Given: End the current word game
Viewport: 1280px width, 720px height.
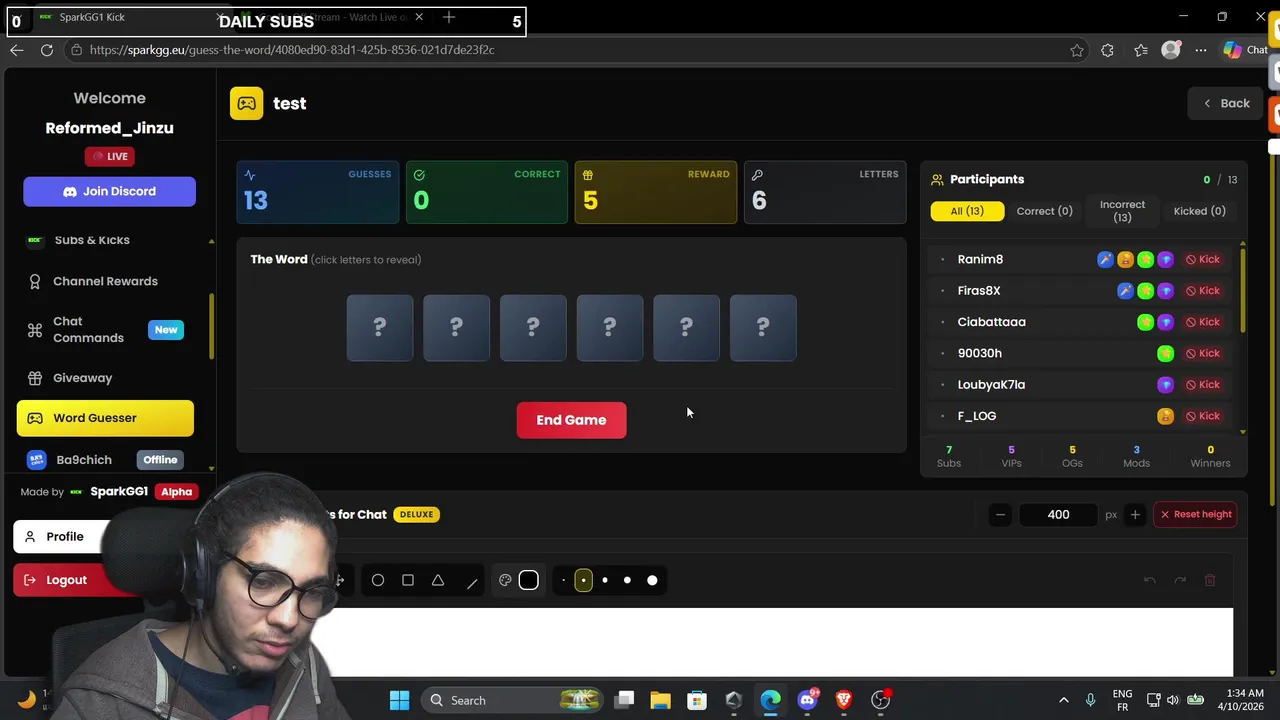Looking at the screenshot, I should (572, 420).
